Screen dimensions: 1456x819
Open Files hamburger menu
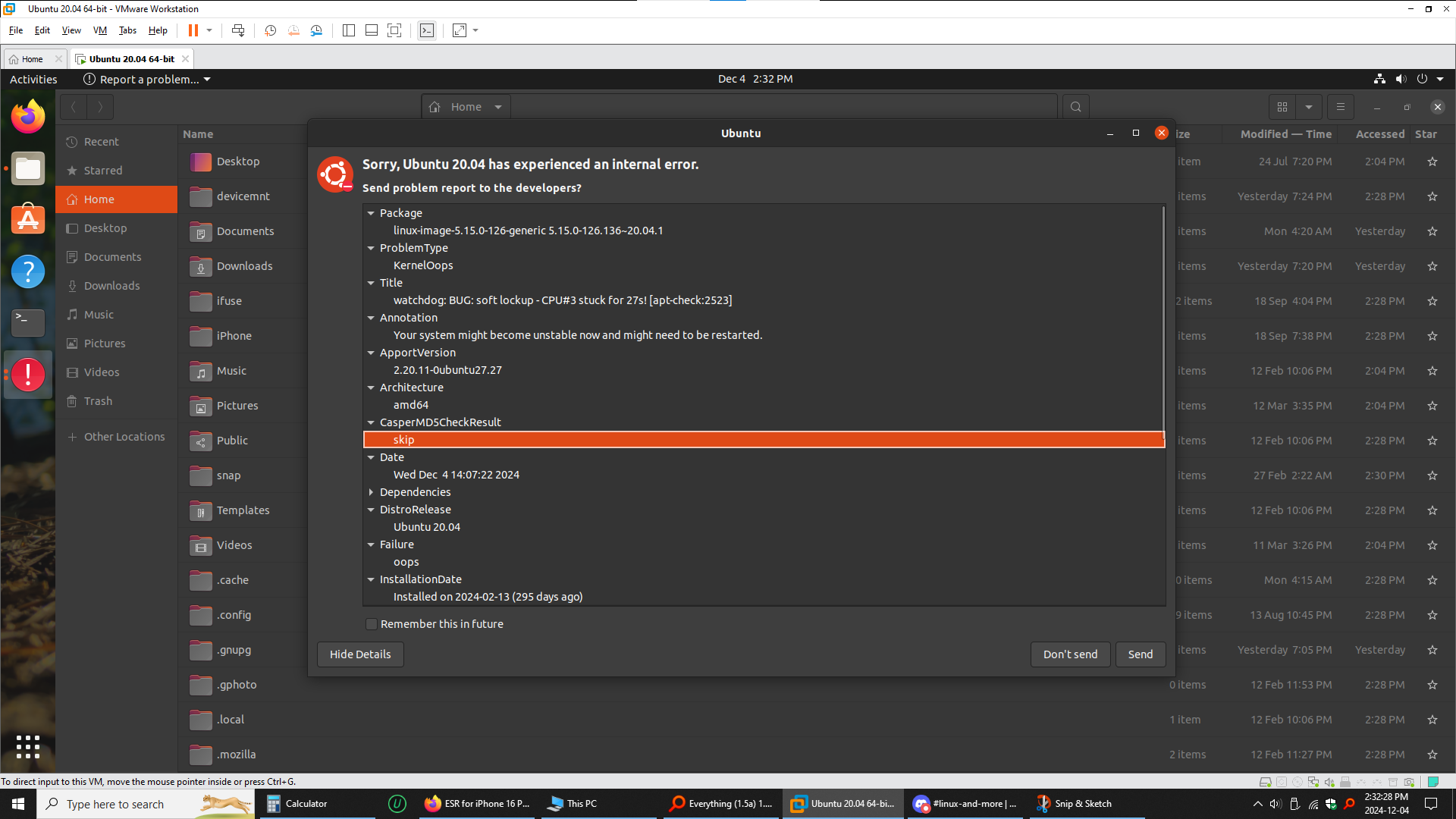(1340, 107)
